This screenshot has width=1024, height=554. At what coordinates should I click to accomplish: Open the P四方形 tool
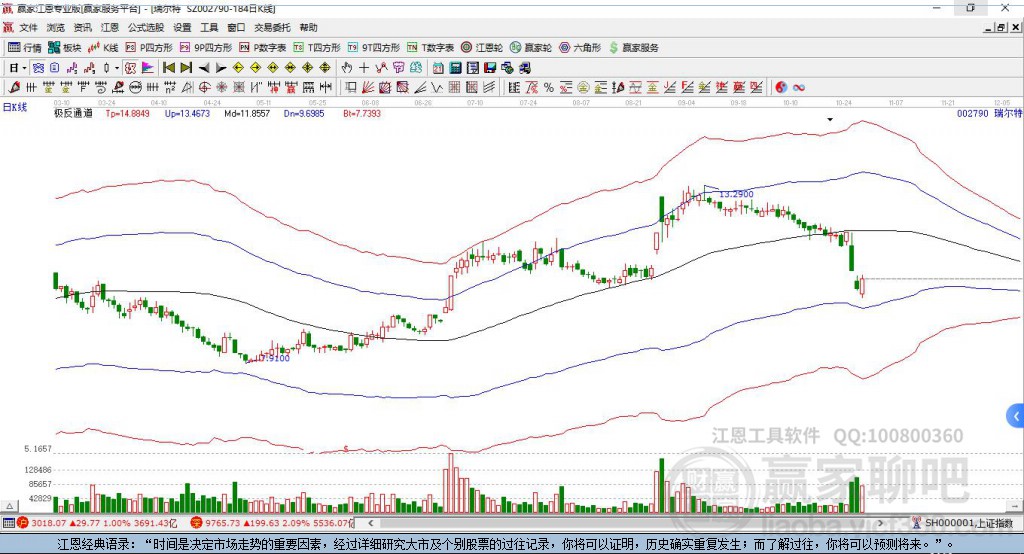(149, 48)
